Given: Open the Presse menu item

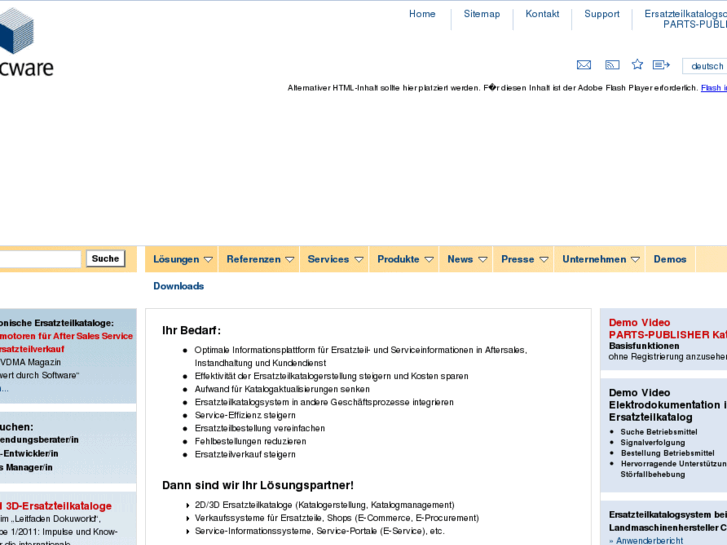Looking at the screenshot, I should pos(517,259).
